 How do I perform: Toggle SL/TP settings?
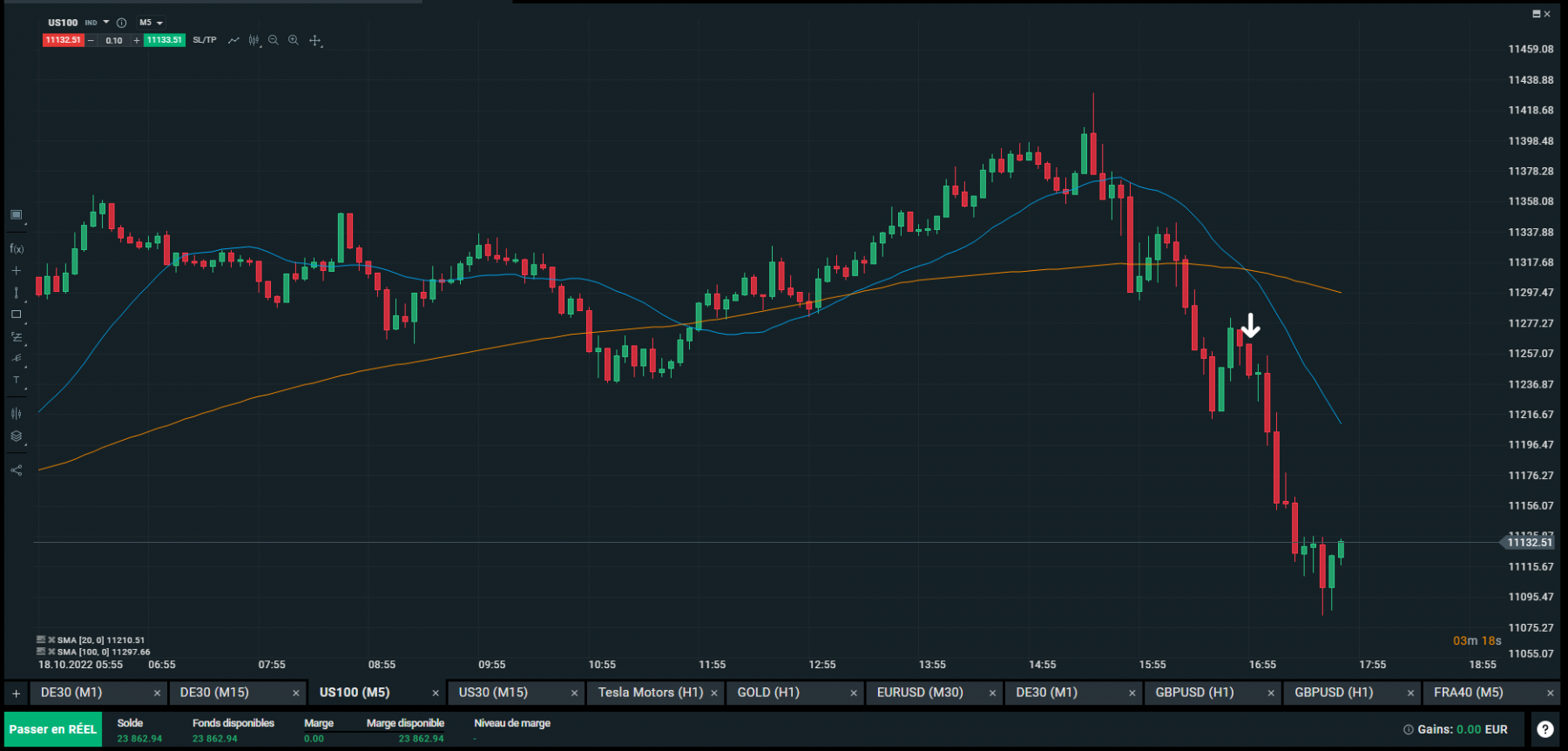pos(205,40)
